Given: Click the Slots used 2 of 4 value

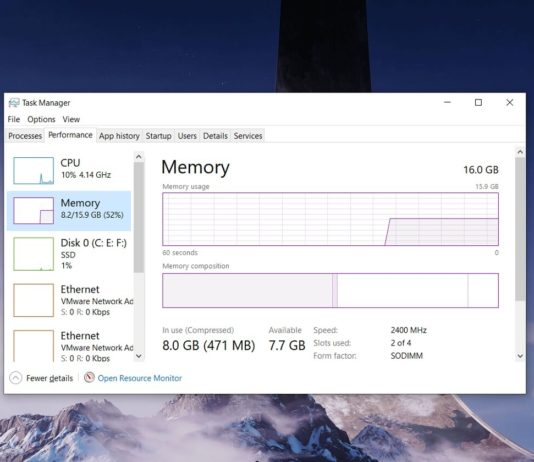Looking at the screenshot, I should 400,343.
